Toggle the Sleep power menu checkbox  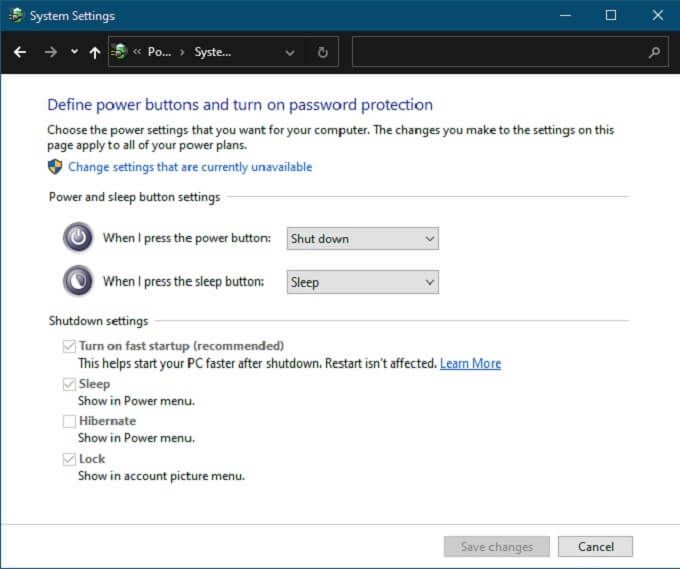tap(69, 384)
